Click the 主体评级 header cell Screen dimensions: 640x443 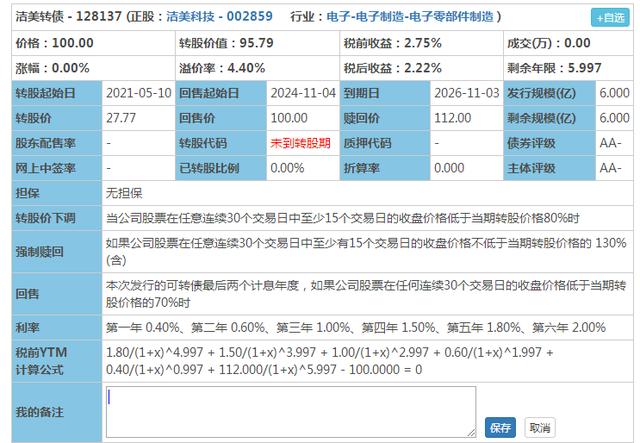549,168
